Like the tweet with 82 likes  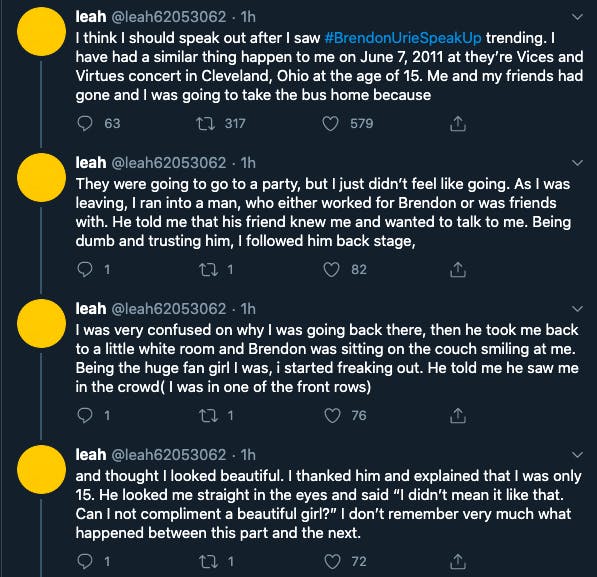click(331, 270)
